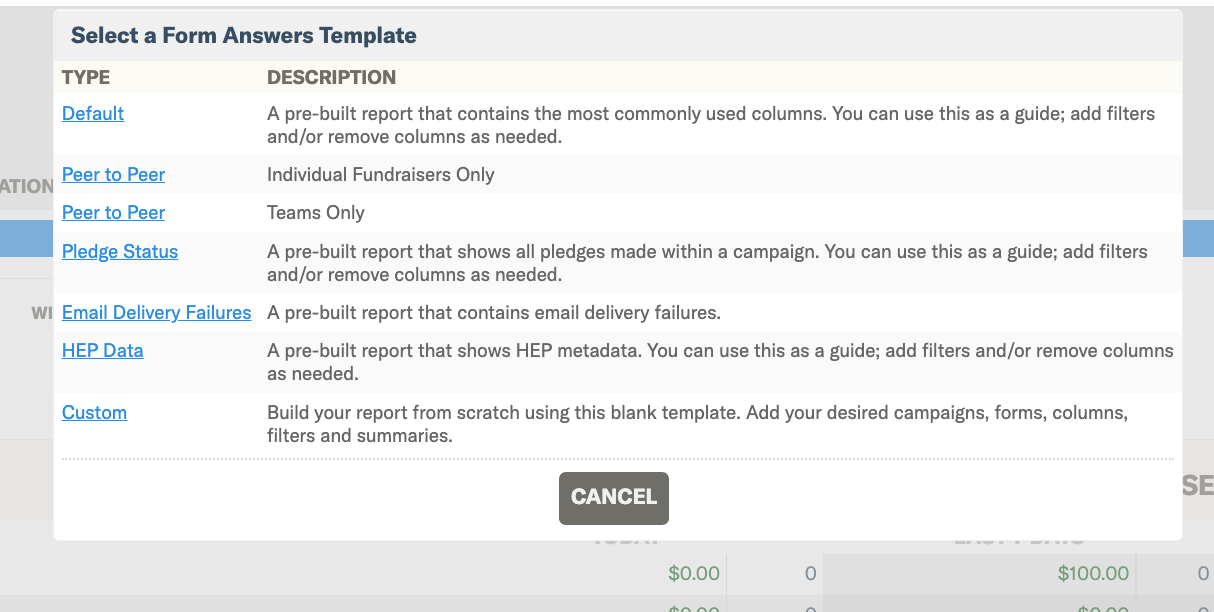Viewport: 1214px width, 612px height.
Task: Click the description about HEP metadata
Action: click(x=720, y=362)
